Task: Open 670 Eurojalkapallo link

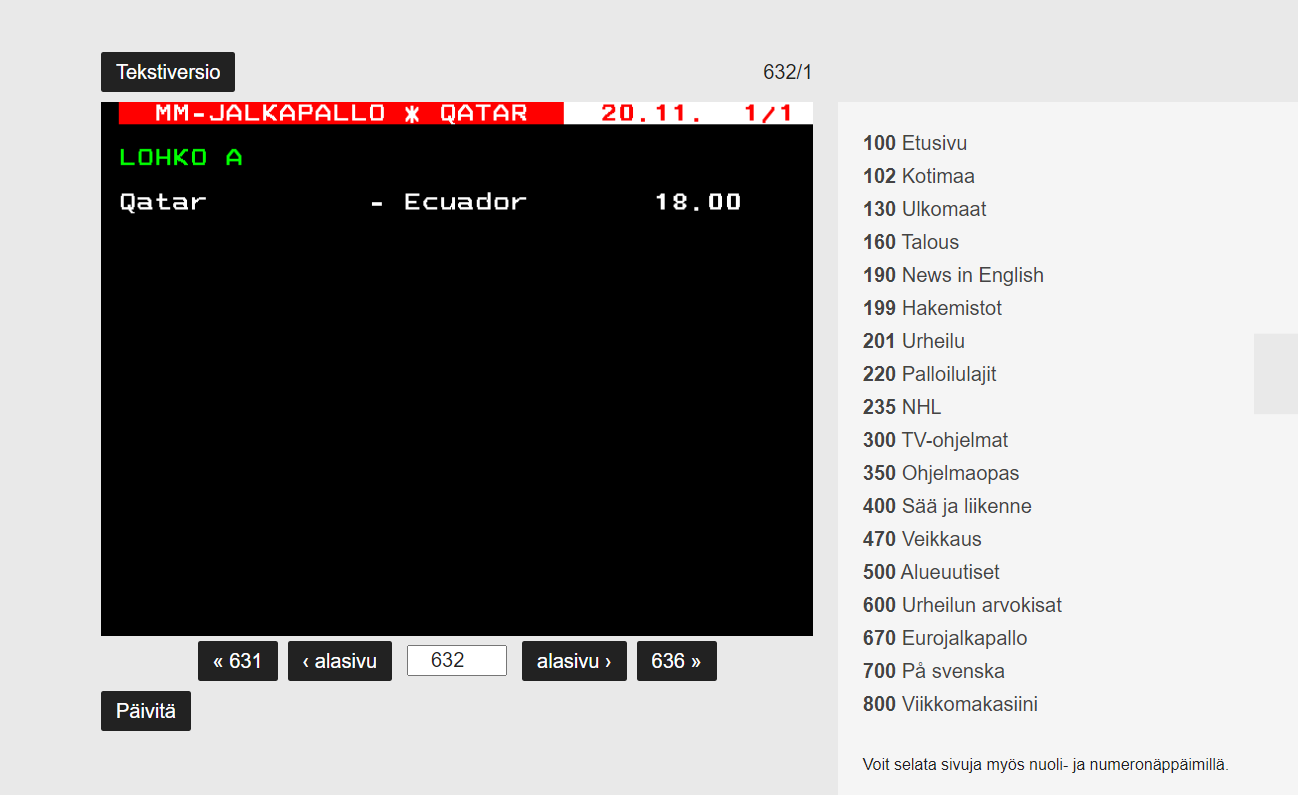Action: (945, 638)
